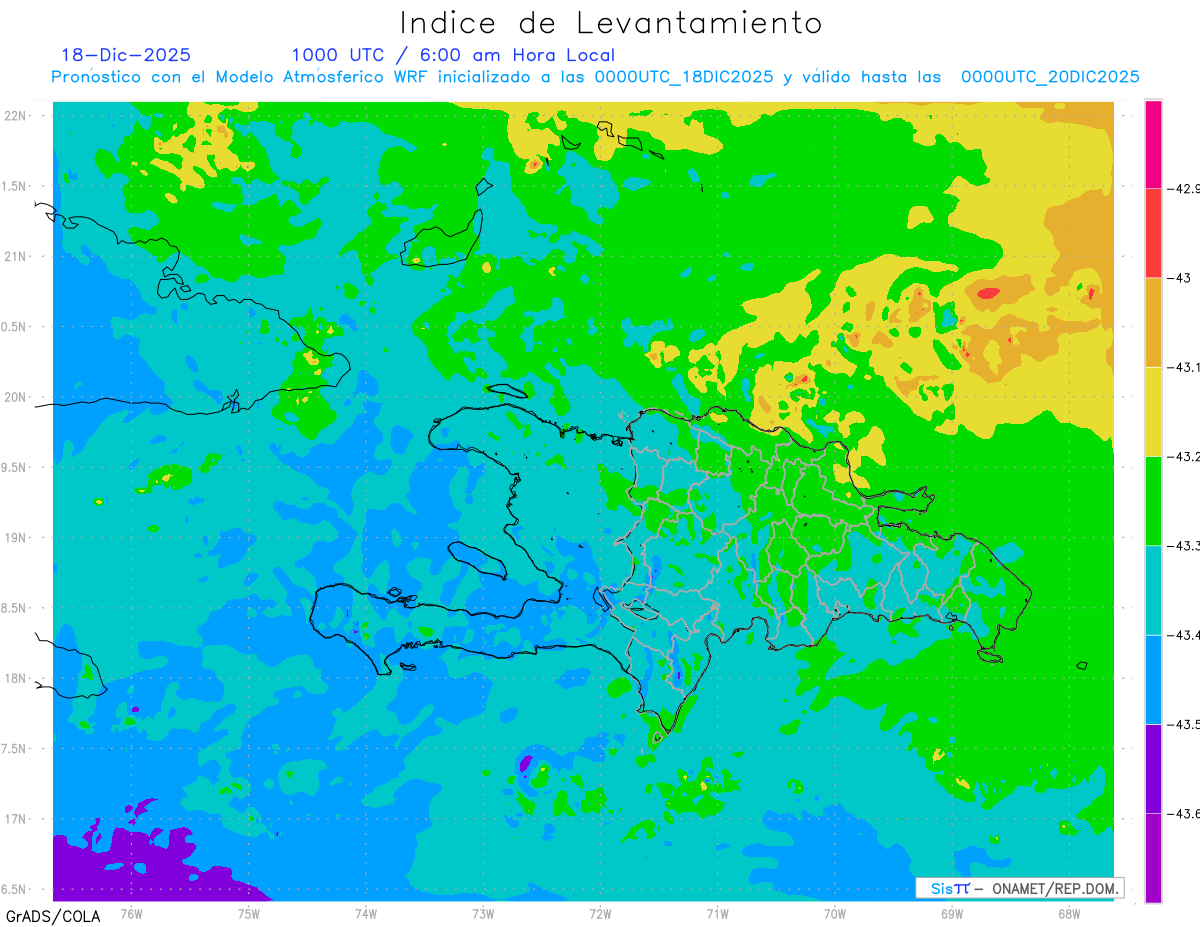
Task: Click the '72W' longitude label
Action: coord(600,912)
